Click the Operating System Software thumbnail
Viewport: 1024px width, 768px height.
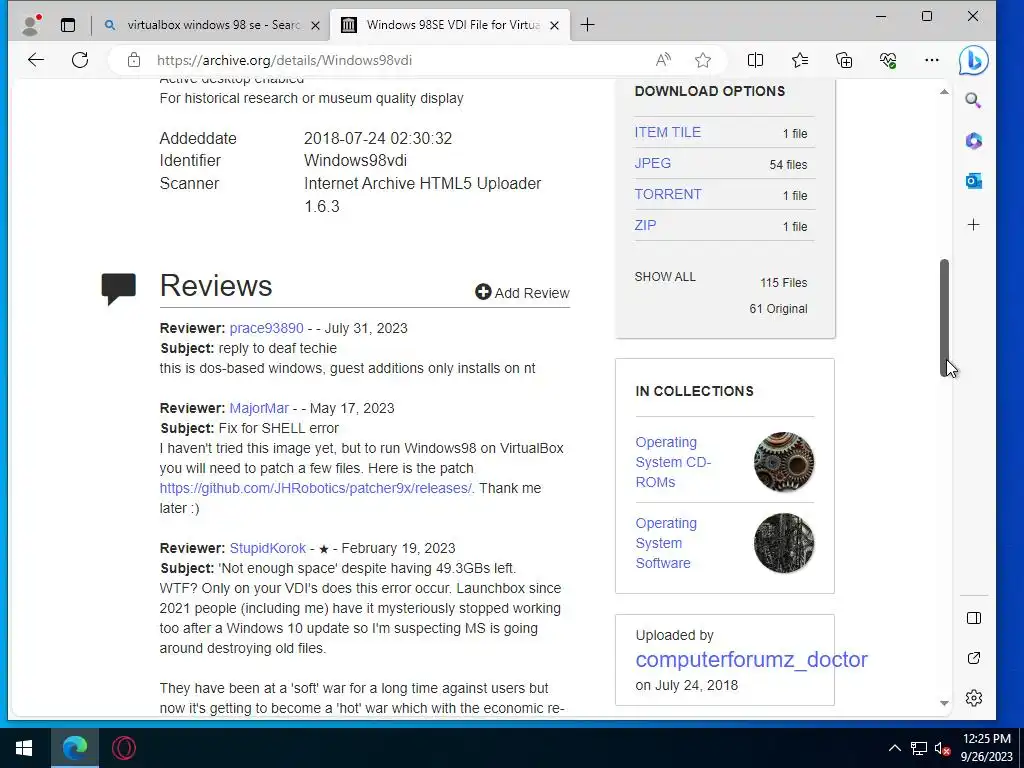tap(784, 543)
